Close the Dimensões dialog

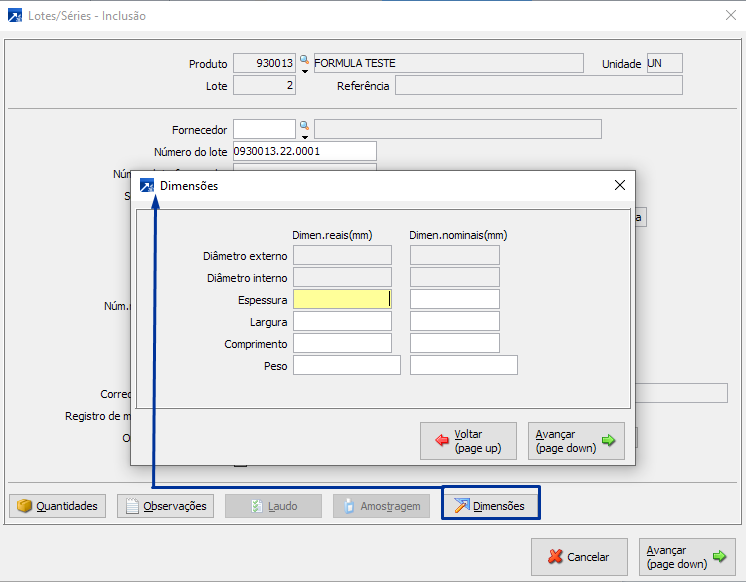click(x=620, y=185)
